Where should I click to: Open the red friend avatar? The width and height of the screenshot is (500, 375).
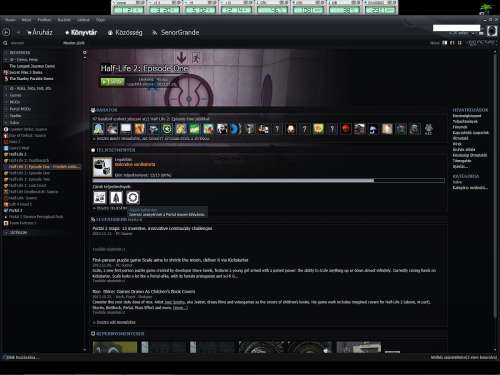(346, 129)
